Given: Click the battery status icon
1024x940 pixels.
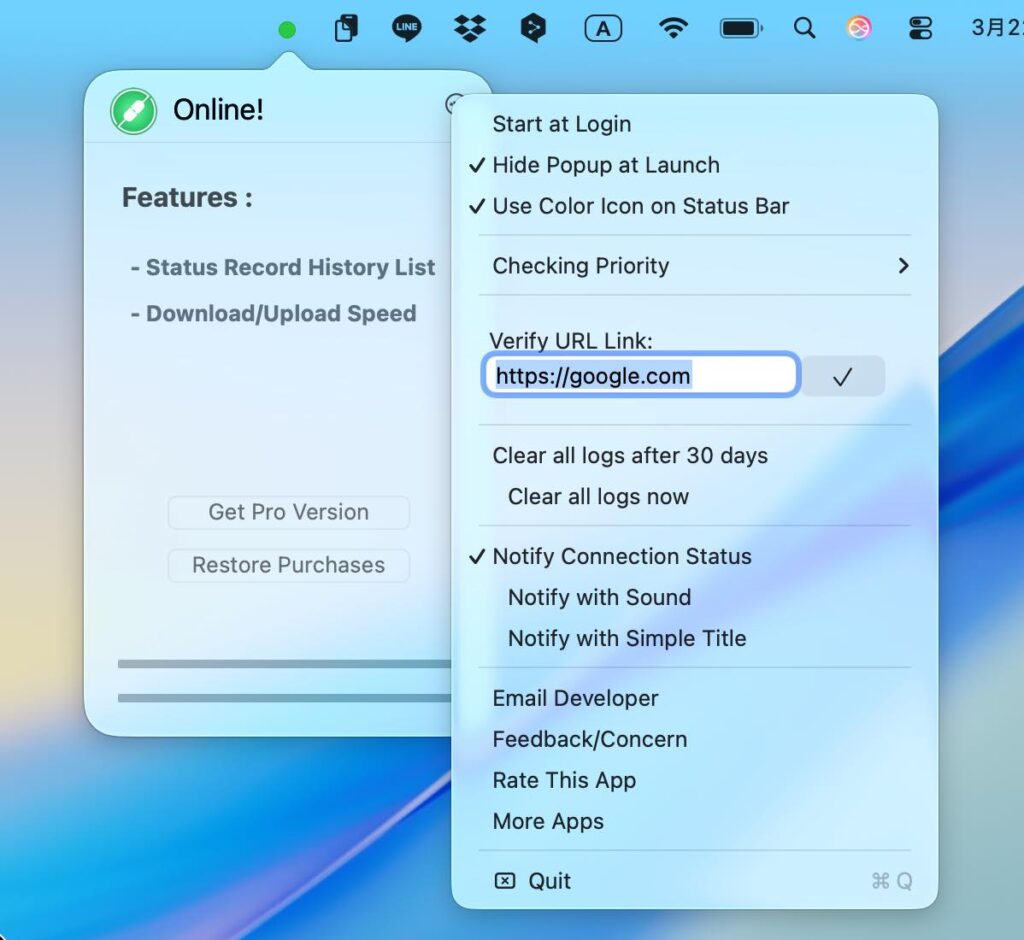Looking at the screenshot, I should 740,28.
